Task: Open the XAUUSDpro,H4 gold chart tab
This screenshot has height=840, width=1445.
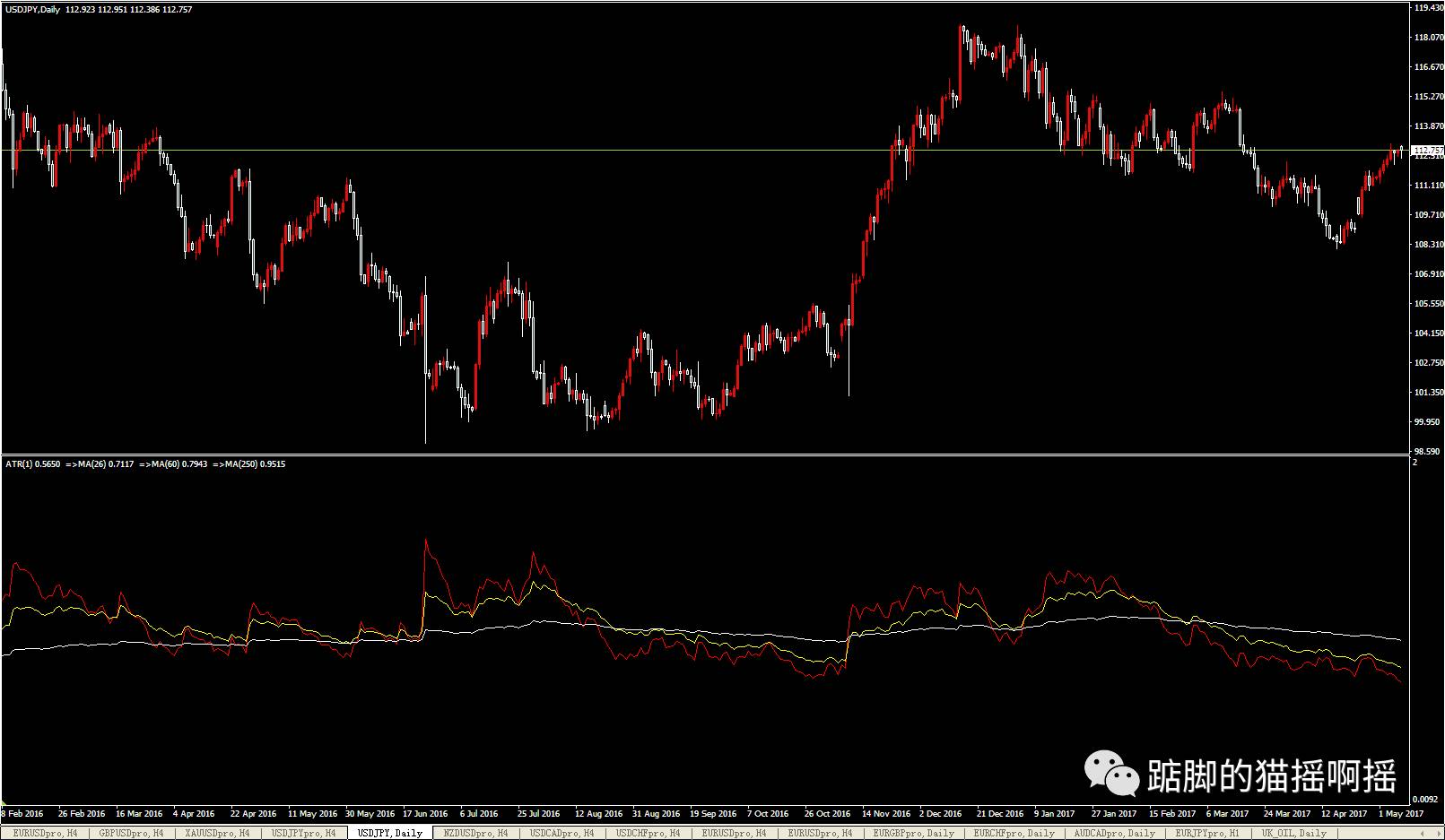Action: pos(217,834)
